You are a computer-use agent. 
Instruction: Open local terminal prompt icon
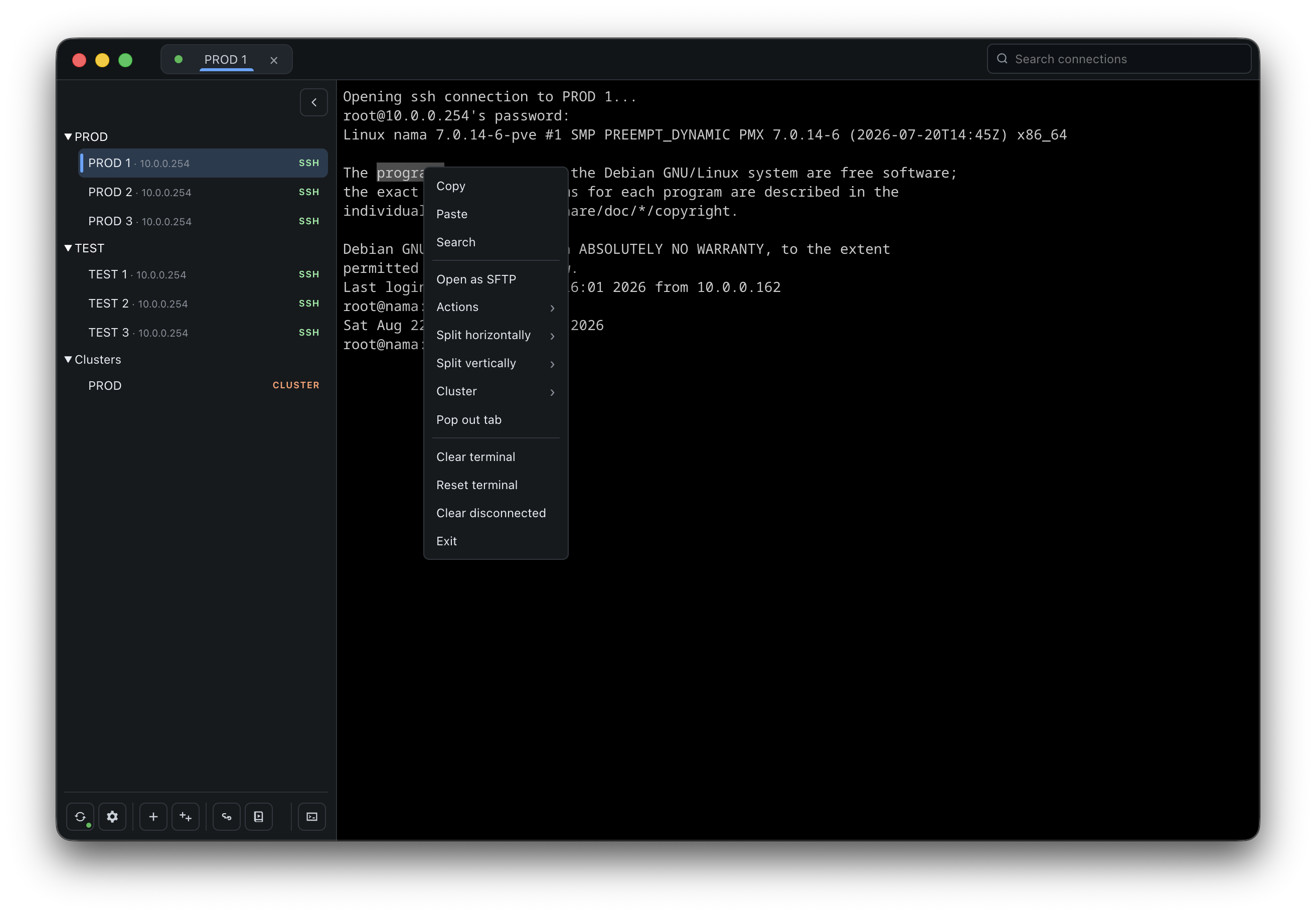312,816
